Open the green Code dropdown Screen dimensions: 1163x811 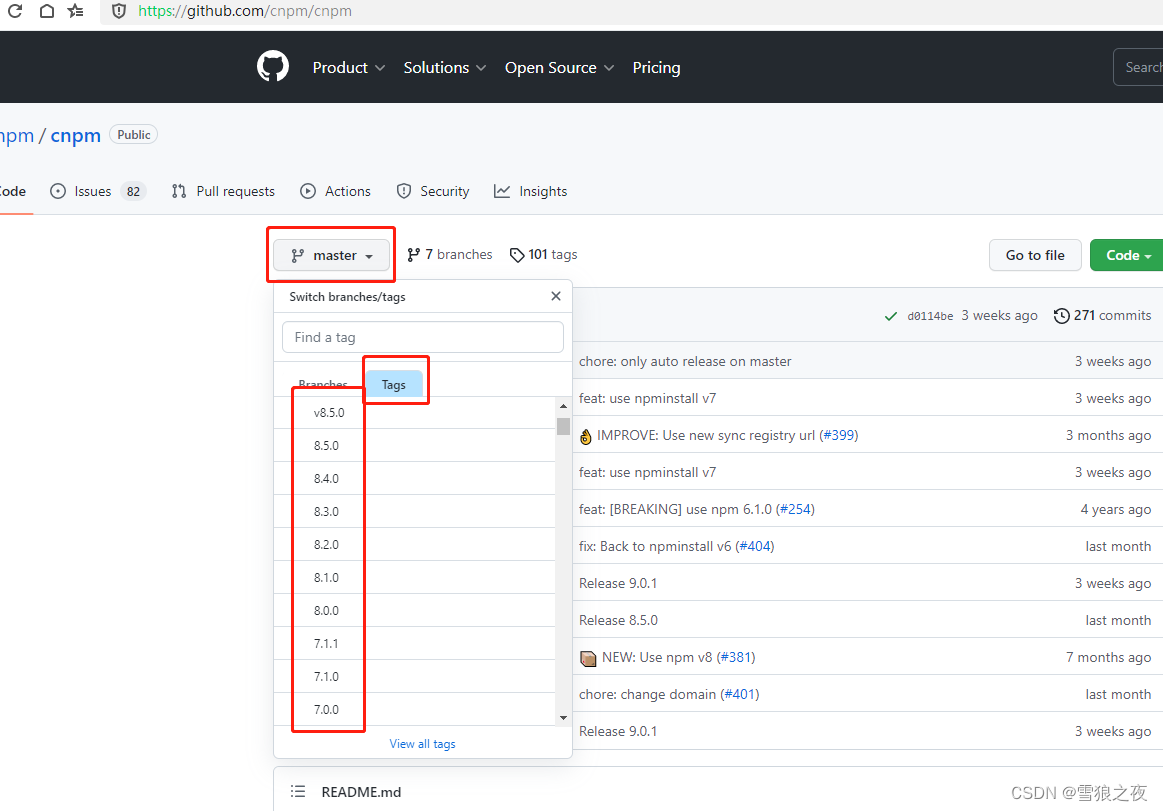pyautogui.click(x=1127, y=255)
